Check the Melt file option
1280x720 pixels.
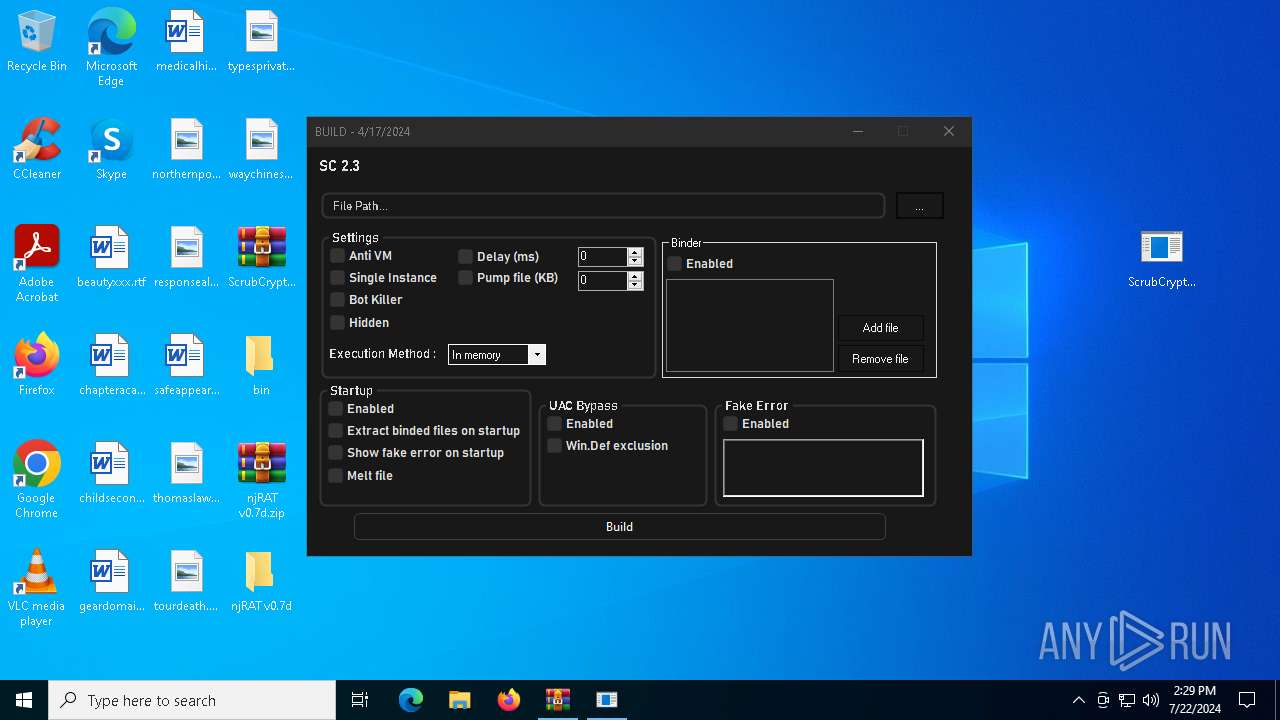336,476
